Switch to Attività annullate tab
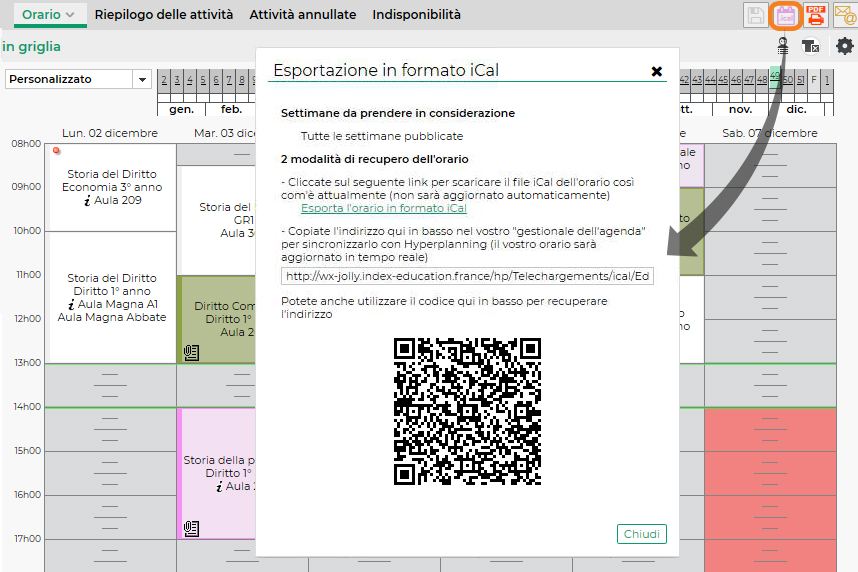Image resolution: width=858 pixels, height=572 pixels. click(x=303, y=15)
